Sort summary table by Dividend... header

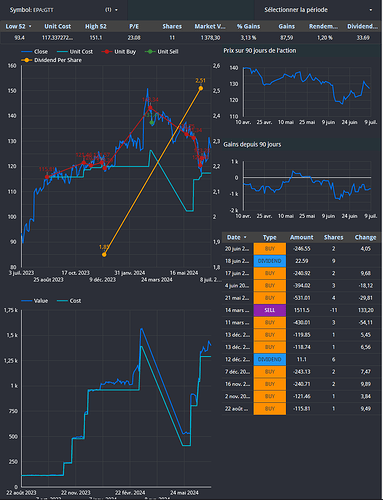(363, 26)
